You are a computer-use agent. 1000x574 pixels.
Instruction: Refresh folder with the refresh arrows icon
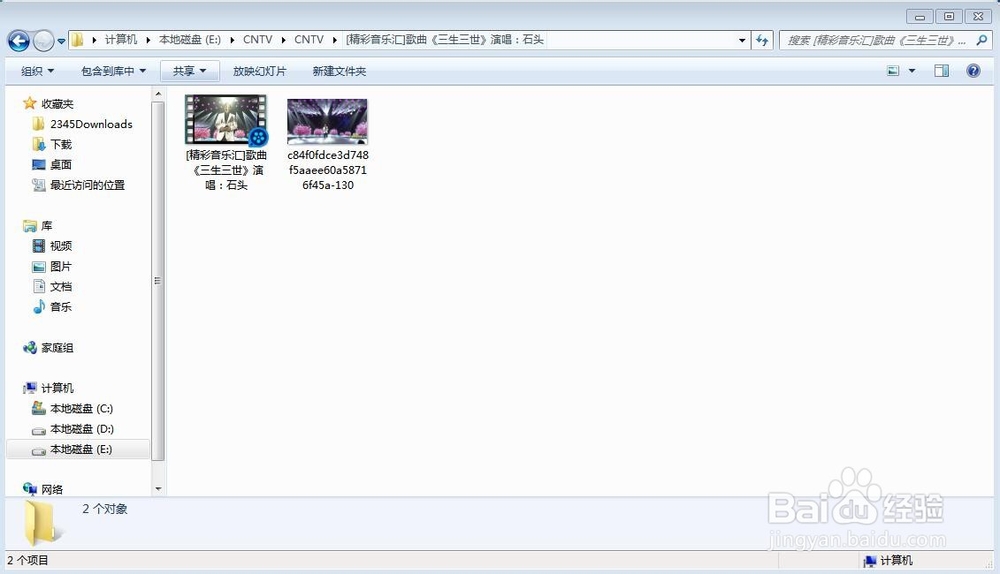(762, 40)
